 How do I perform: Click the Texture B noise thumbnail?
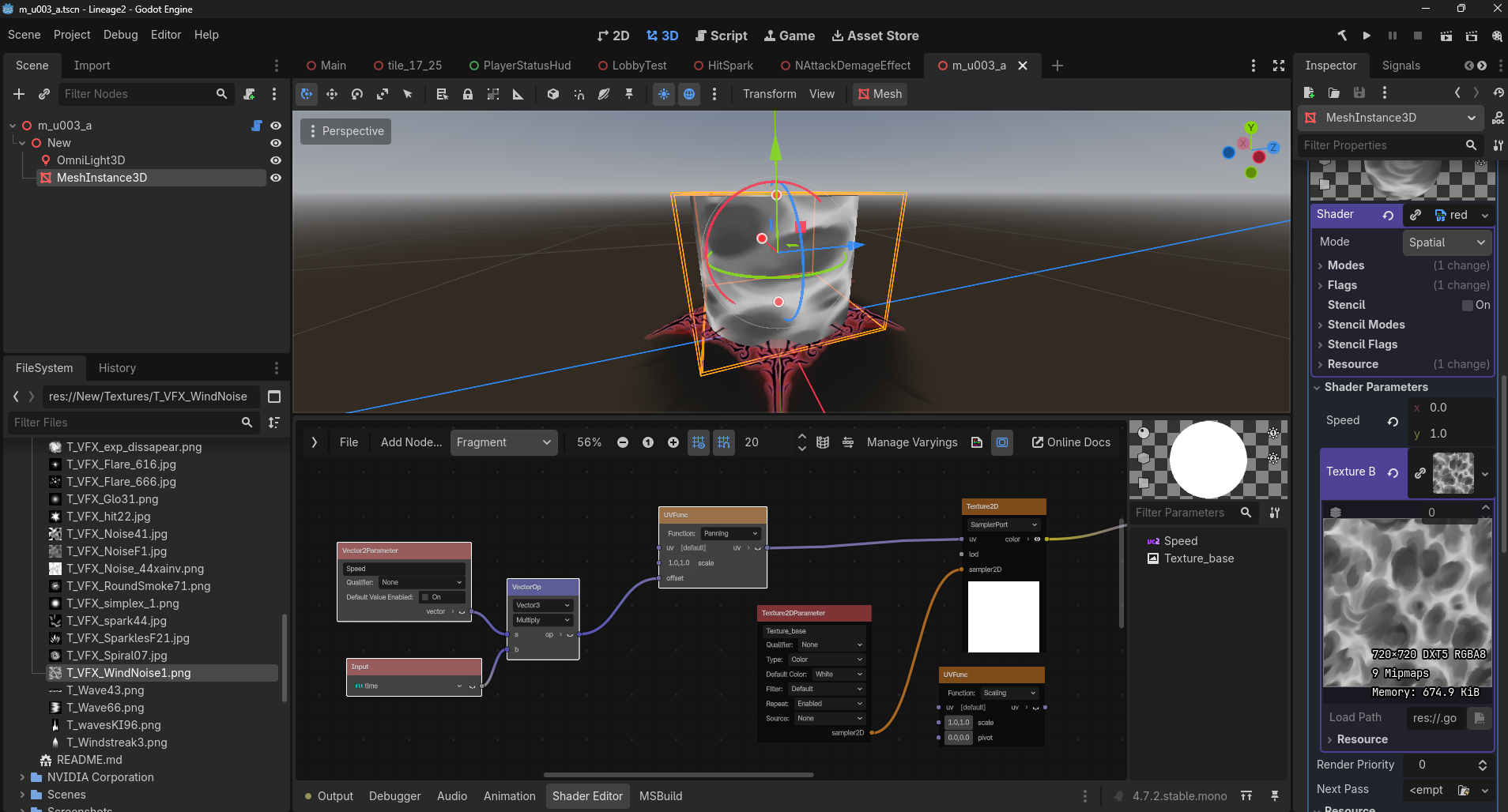1453,473
